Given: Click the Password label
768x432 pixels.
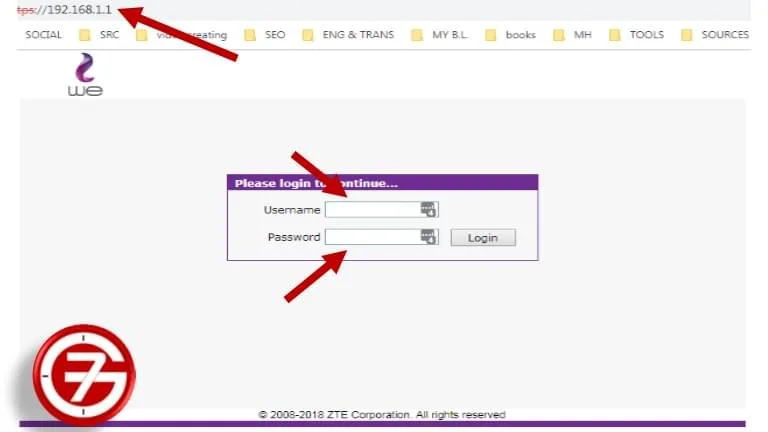Looking at the screenshot, I should click(x=294, y=237).
